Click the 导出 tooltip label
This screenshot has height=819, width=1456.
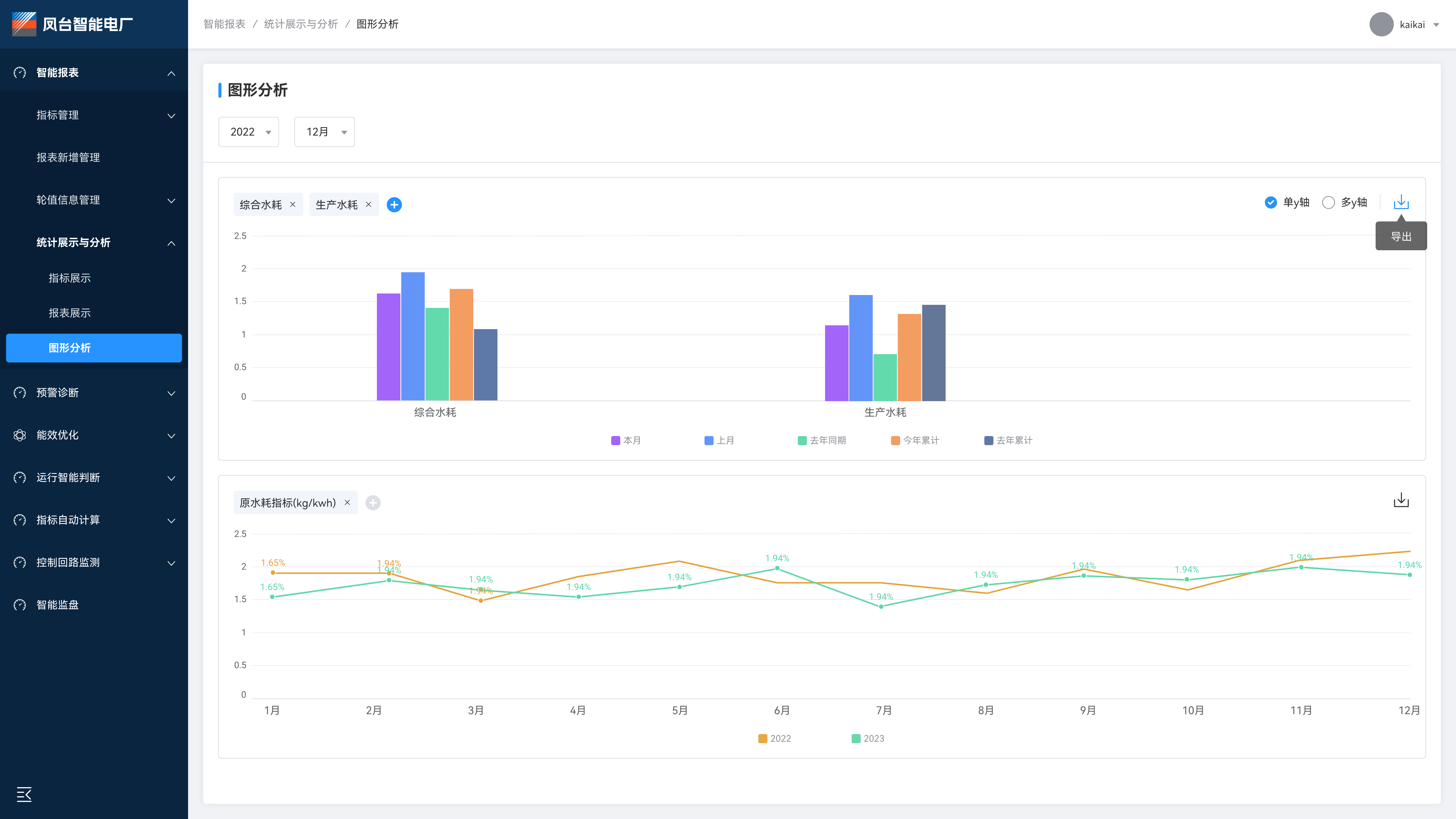point(1401,236)
